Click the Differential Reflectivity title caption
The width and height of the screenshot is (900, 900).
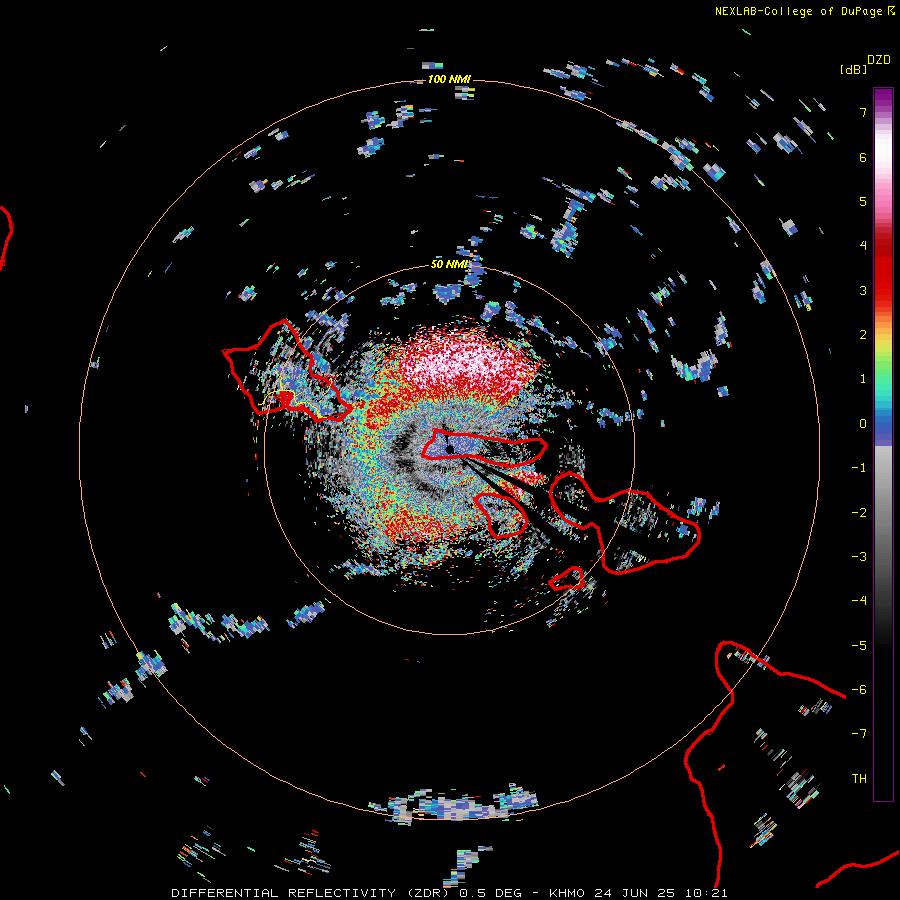point(450,893)
